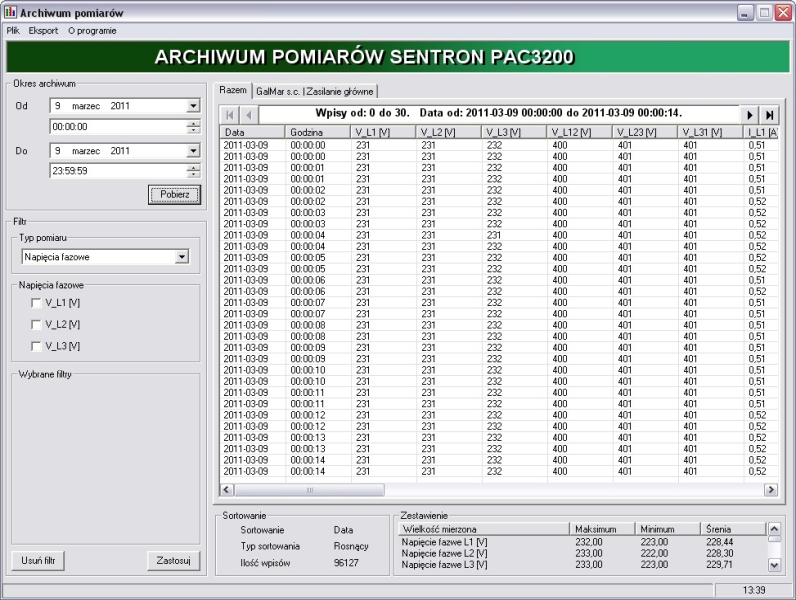Screen dimensions: 796x600
Task: Click average value 228,44
Action: pyautogui.click(x=719, y=542)
